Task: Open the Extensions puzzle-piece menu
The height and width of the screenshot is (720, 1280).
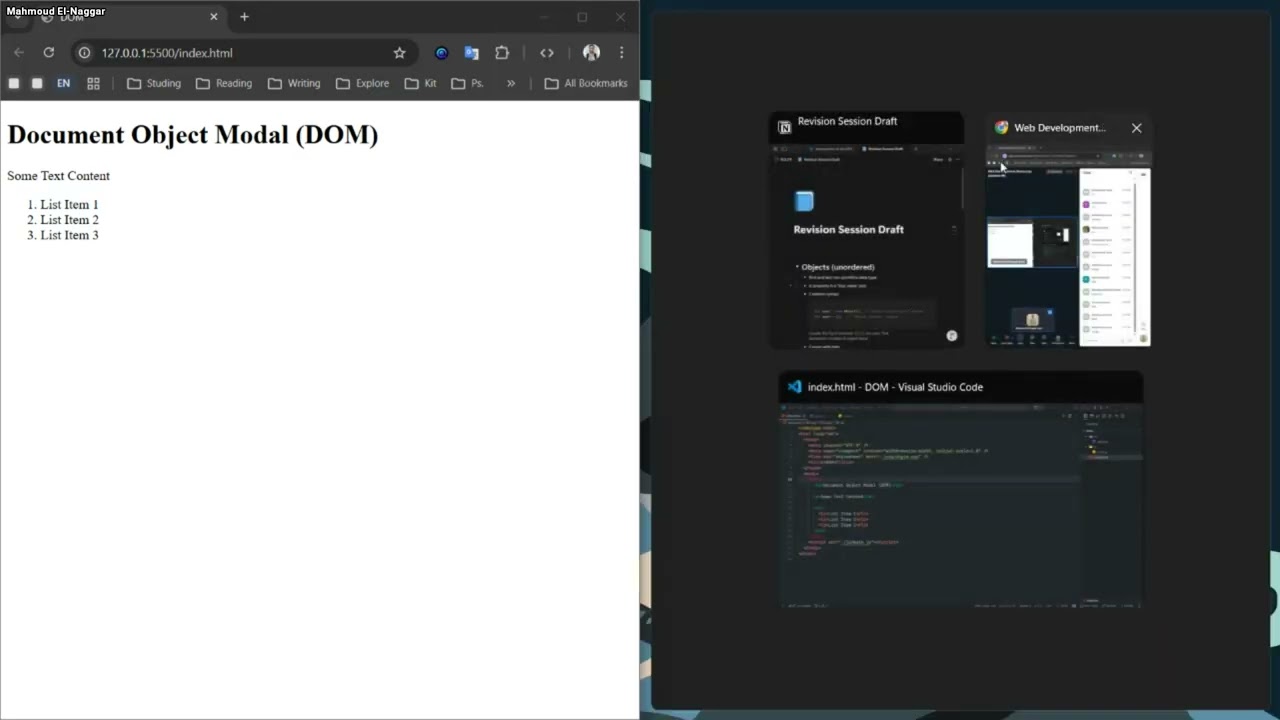Action: [x=502, y=53]
